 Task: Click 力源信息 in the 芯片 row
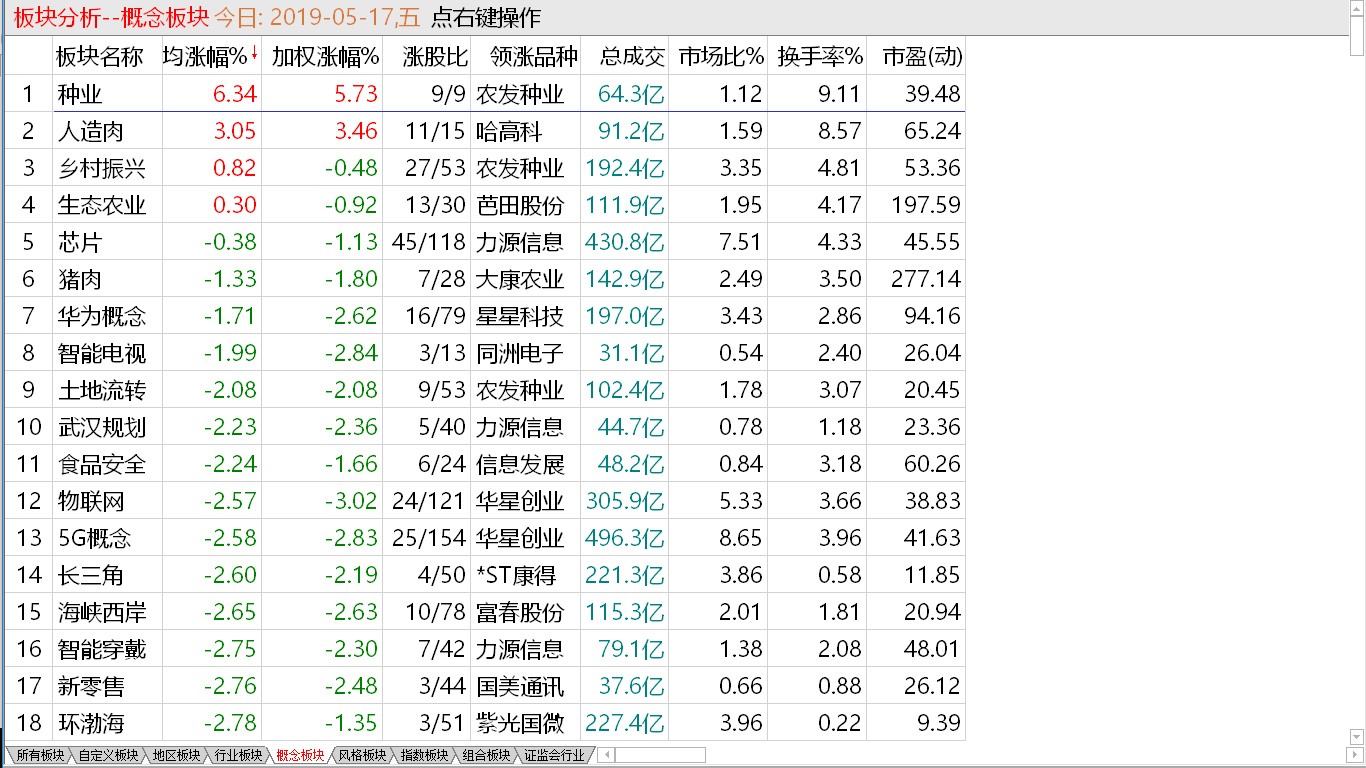point(520,242)
